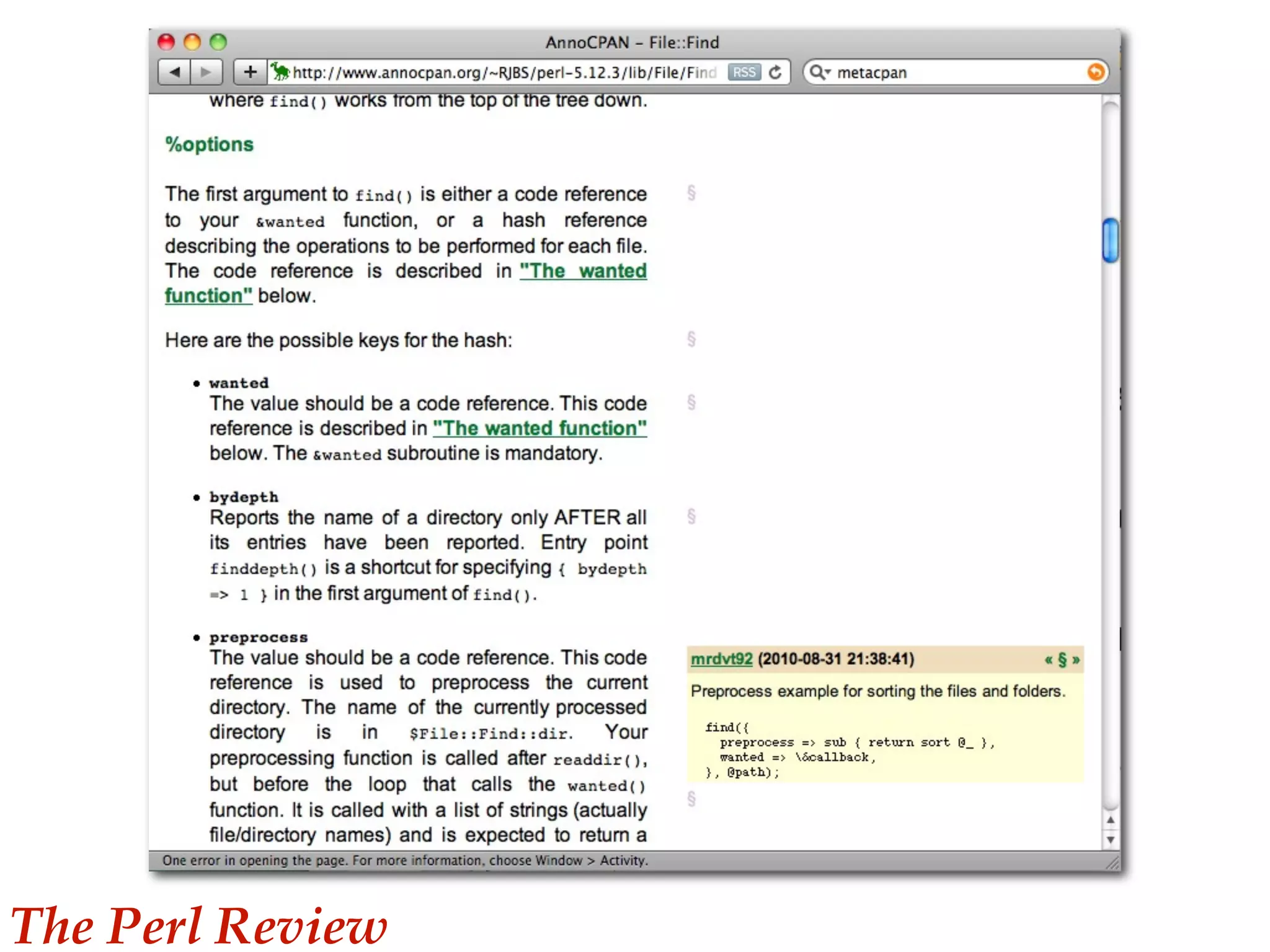1270x952 pixels.
Task: Open "The wanted function" link under wanted key
Action: pos(540,428)
